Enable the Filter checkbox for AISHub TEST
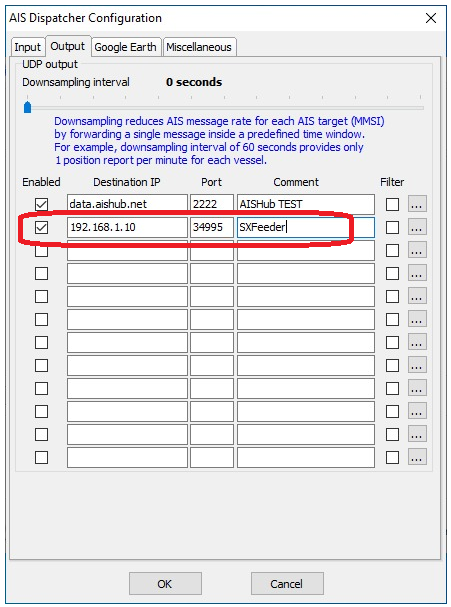This screenshot has height=607, width=451. coord(392,204)
